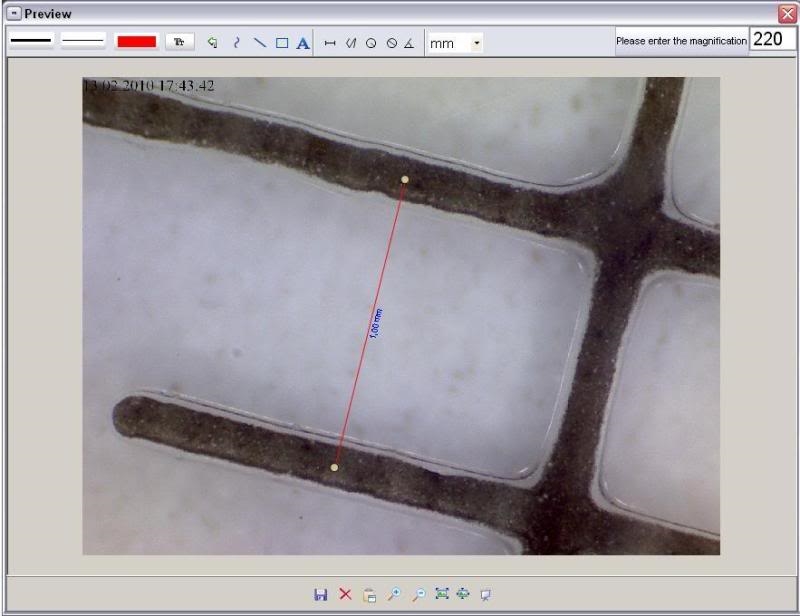The image size is (800, 616).
Task: Select the distance measurement tool
Action: [330, 43]
